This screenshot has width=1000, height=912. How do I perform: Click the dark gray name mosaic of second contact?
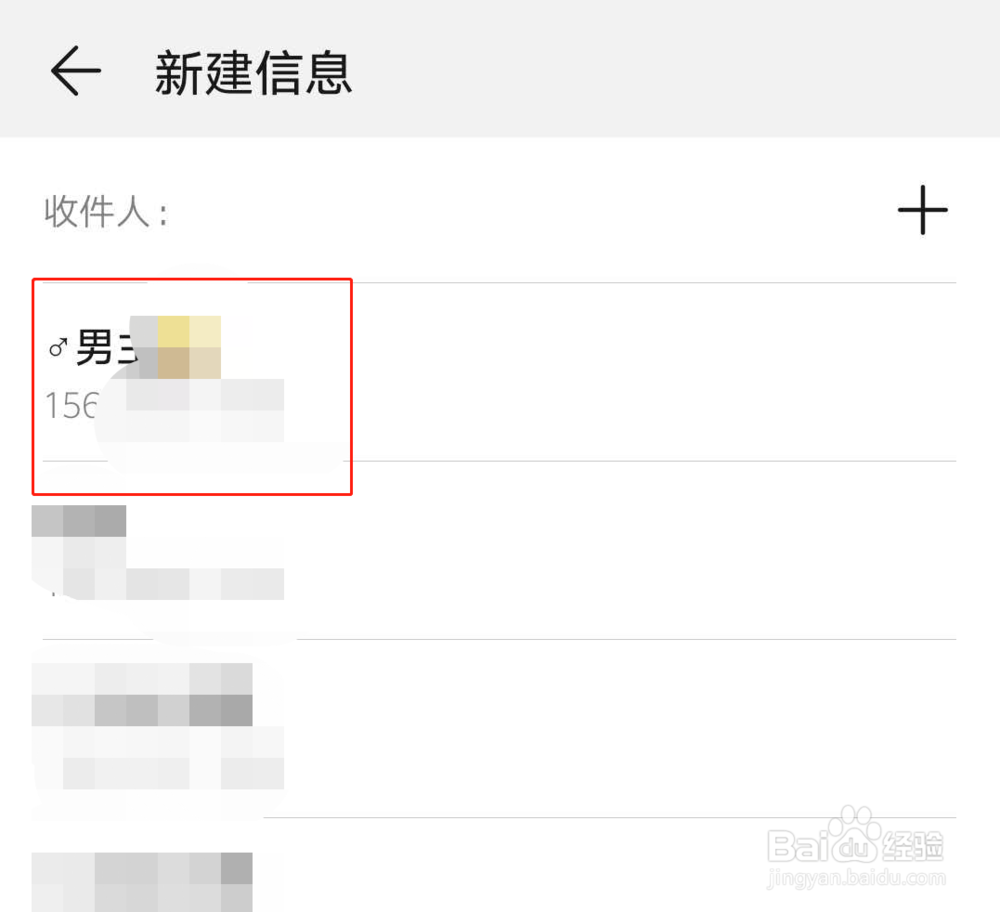(79, 521)
